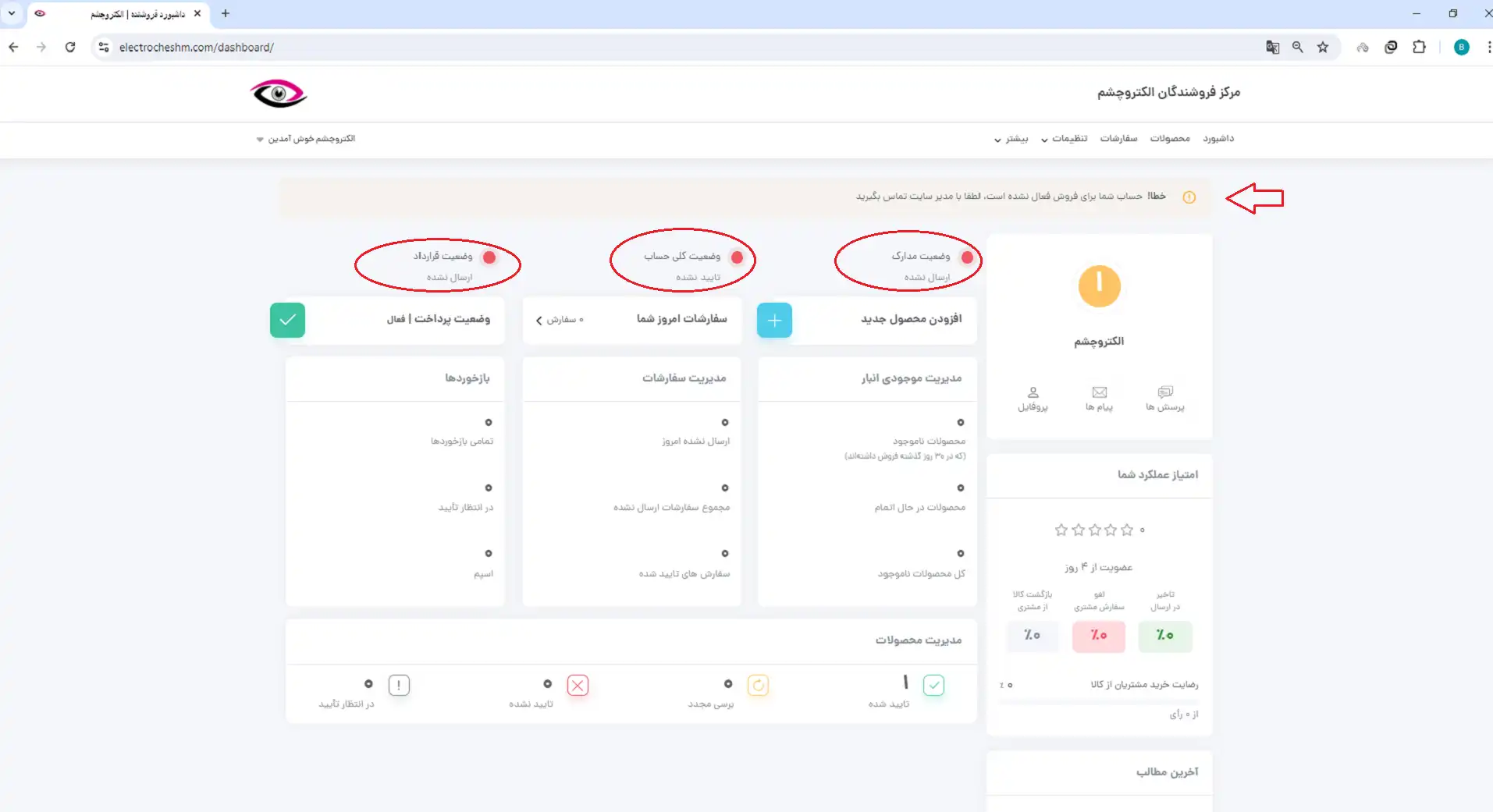Click the orange re-review (برسی مجدد) icon
This screenshot has width=1493, height=812.
758,685
